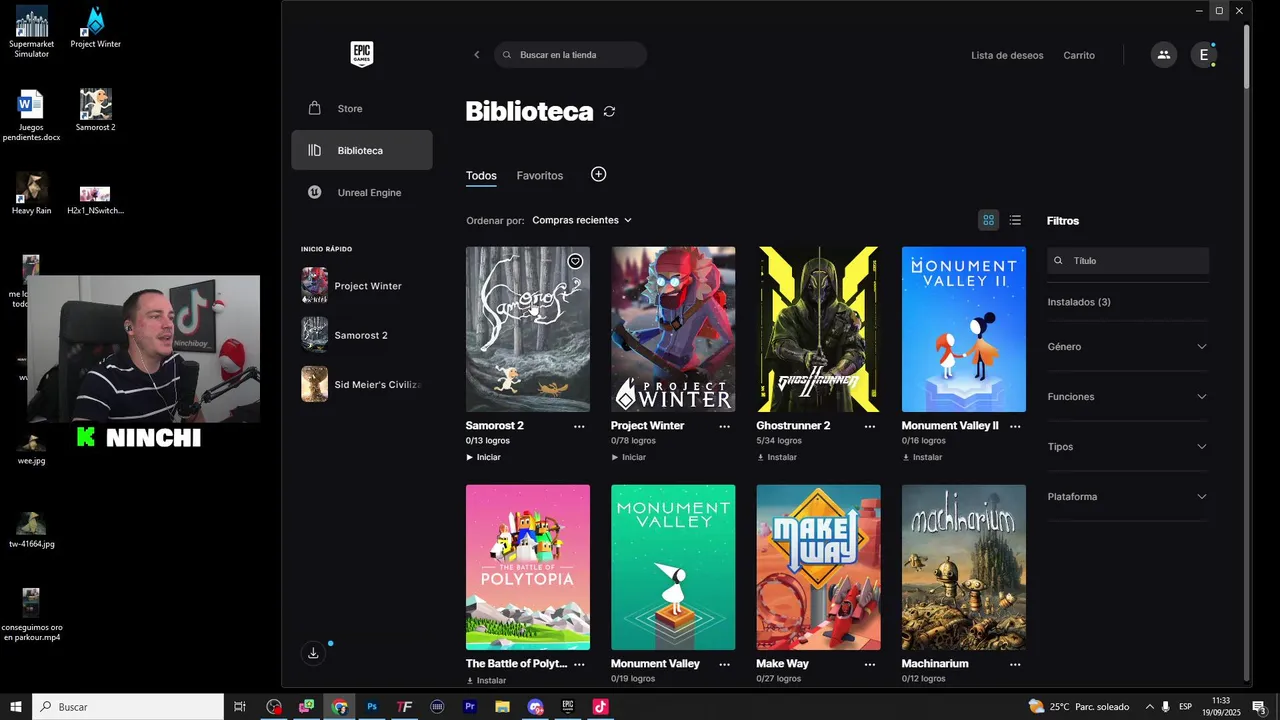Open Chrome from the taskbar

tap(340, 707)
